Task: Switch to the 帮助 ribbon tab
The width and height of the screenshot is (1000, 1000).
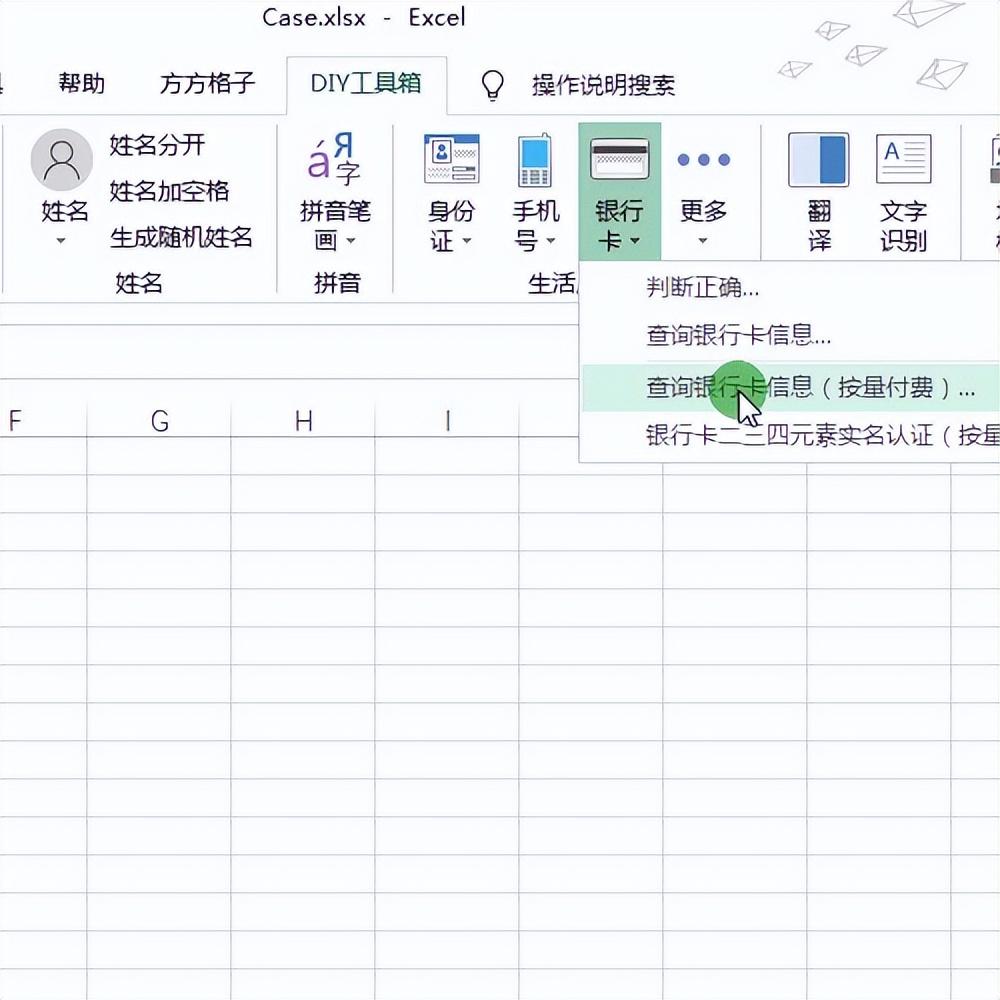Action: (x=82, y=84)
